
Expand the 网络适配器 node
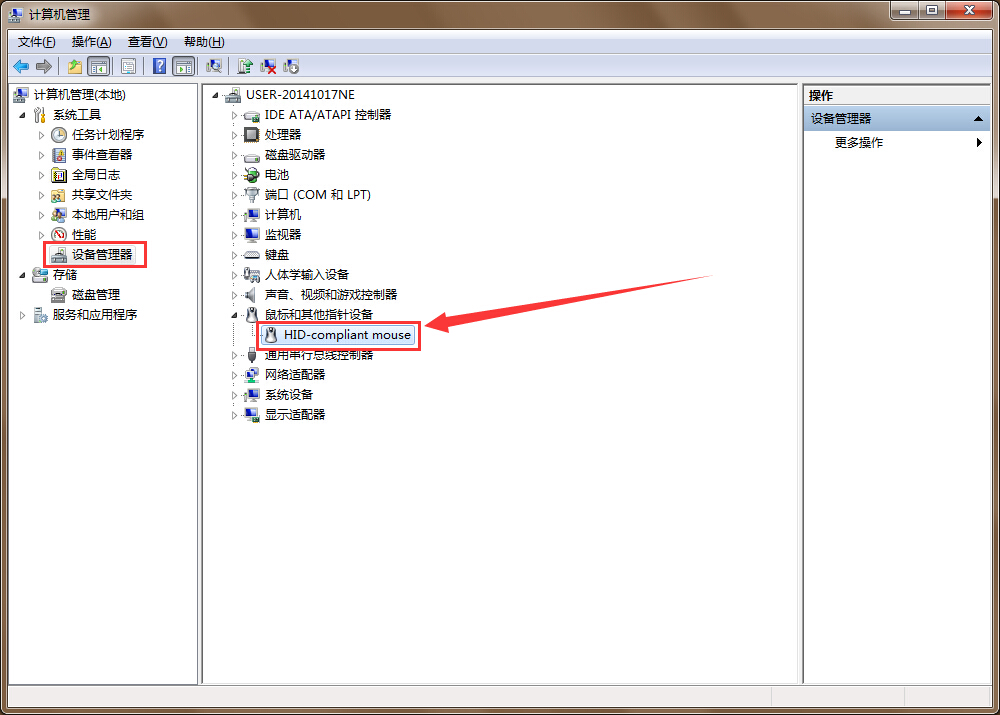(x=235, y=375)
